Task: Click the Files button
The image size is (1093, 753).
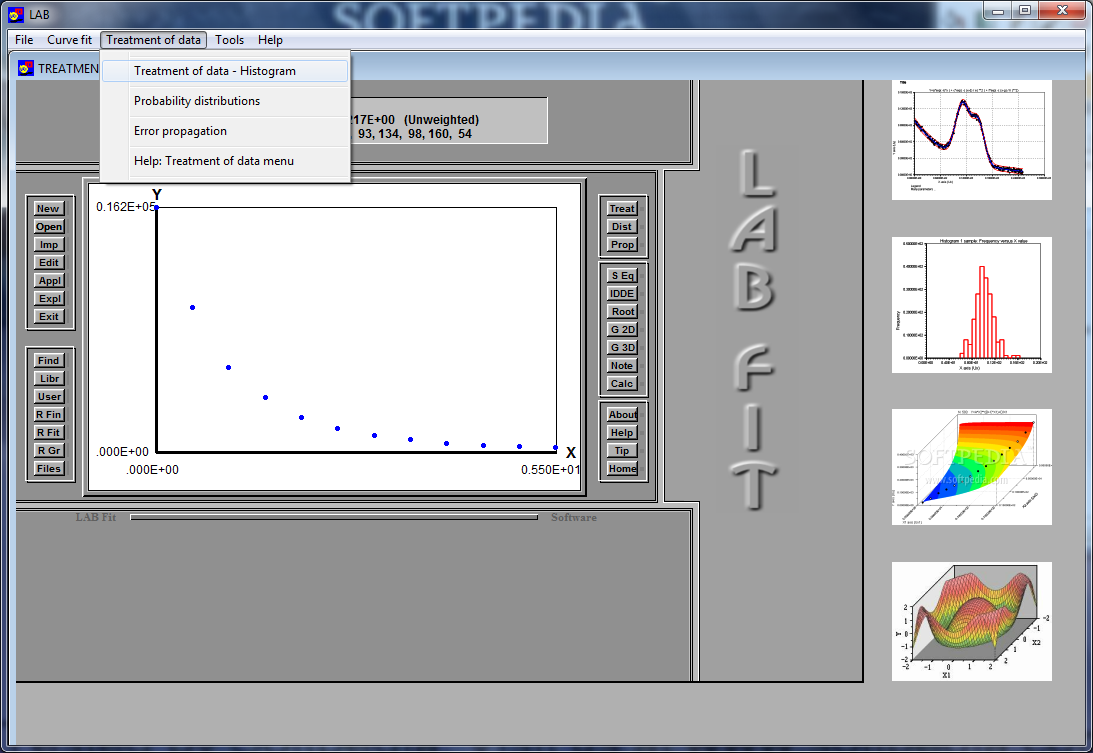Action: coord(49,469)
